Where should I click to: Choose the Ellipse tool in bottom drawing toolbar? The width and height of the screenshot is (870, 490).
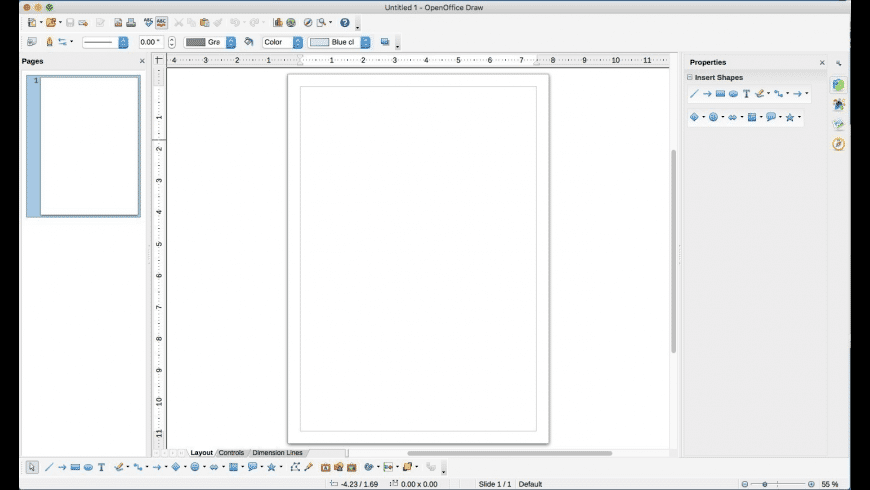click(x=88, y=467)
